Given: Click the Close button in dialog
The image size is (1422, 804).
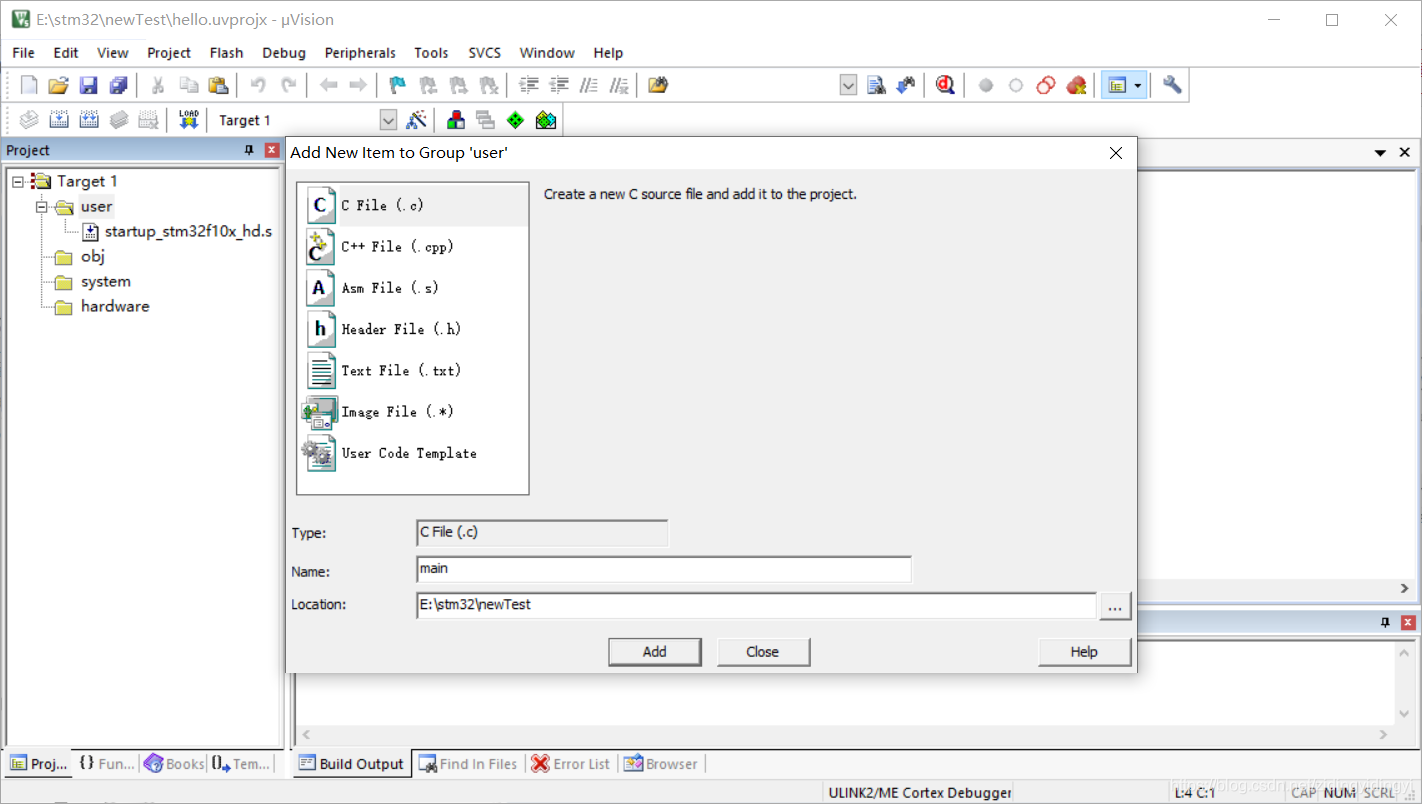Looking at the screenshot, I should (x=763, y=652).
